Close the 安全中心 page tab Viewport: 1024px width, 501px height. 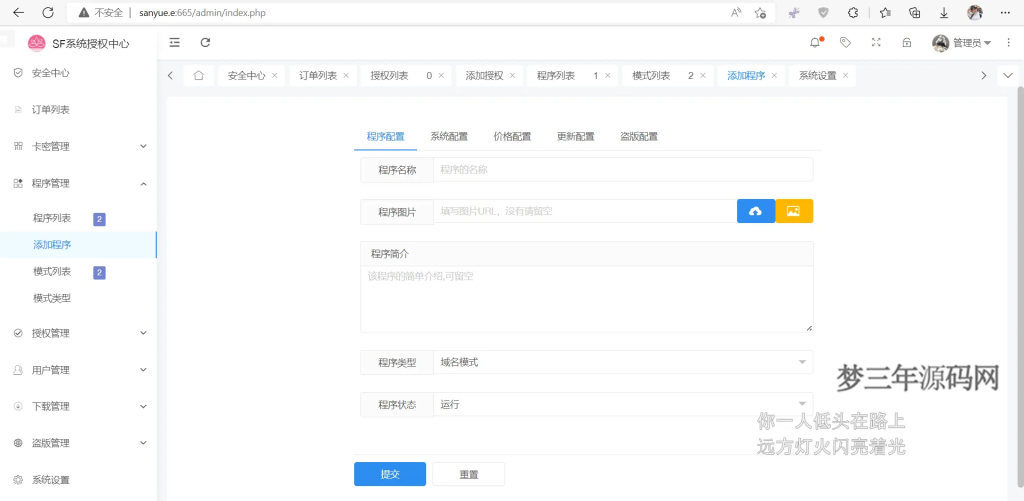tap(274, 76)
